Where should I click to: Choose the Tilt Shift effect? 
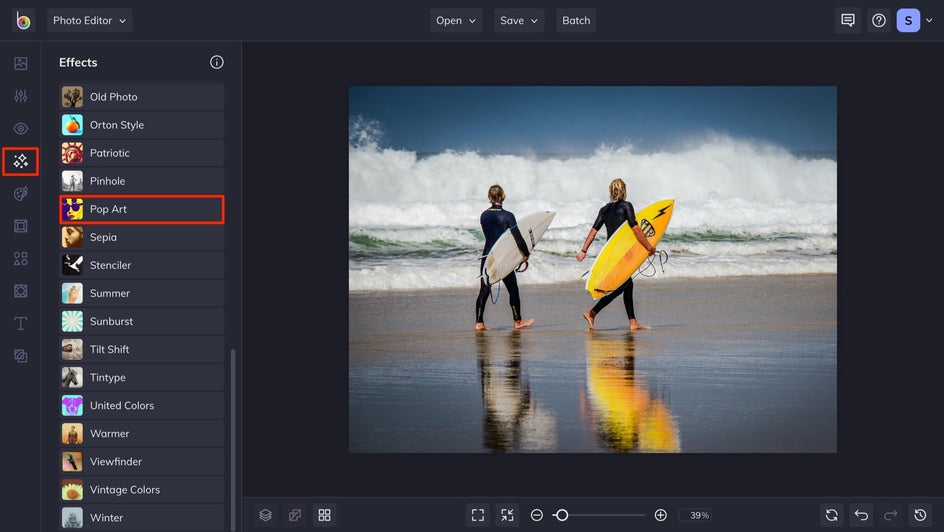tap(141, 349)
